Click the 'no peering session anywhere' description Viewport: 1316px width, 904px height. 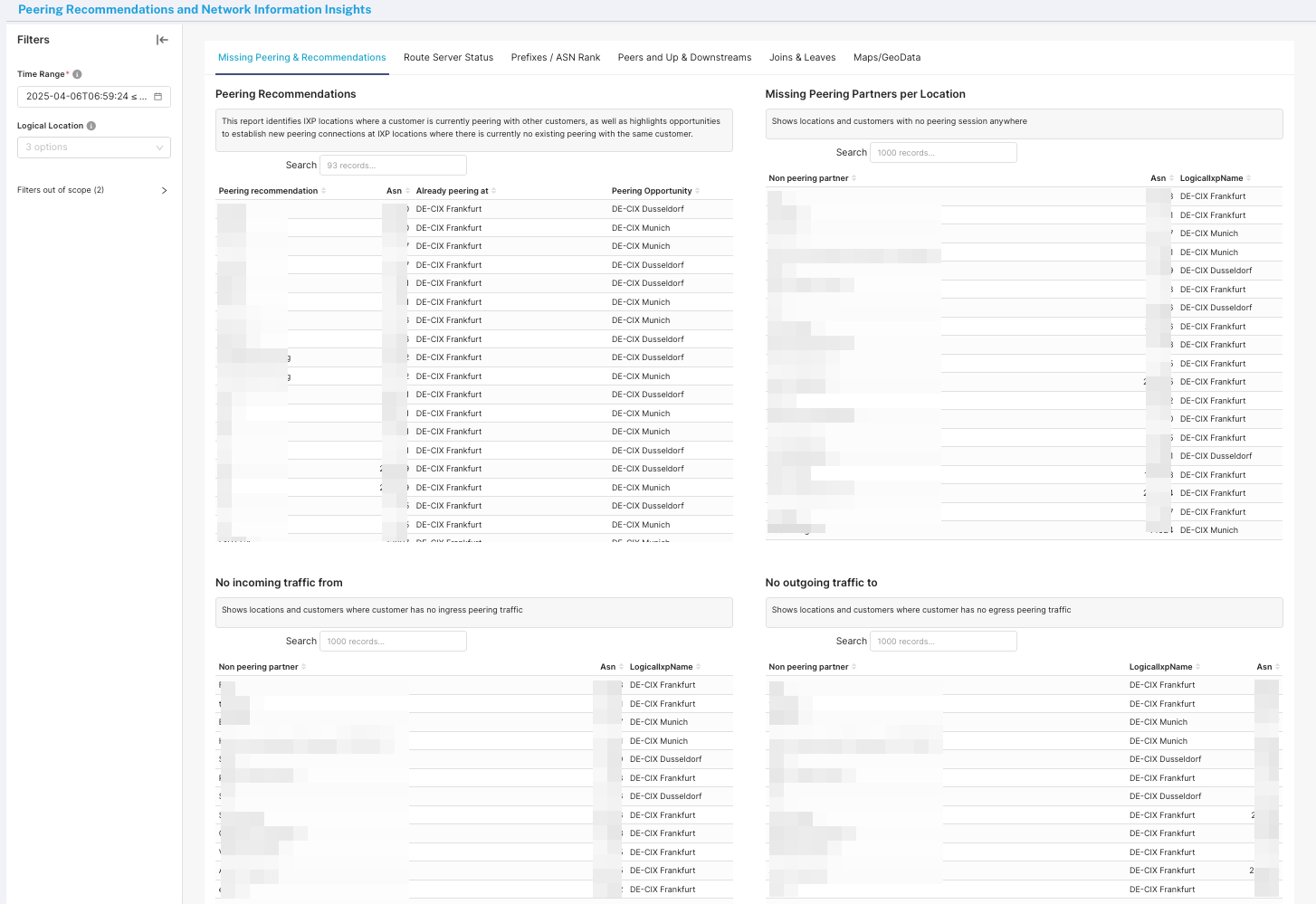tap(900, 121)
